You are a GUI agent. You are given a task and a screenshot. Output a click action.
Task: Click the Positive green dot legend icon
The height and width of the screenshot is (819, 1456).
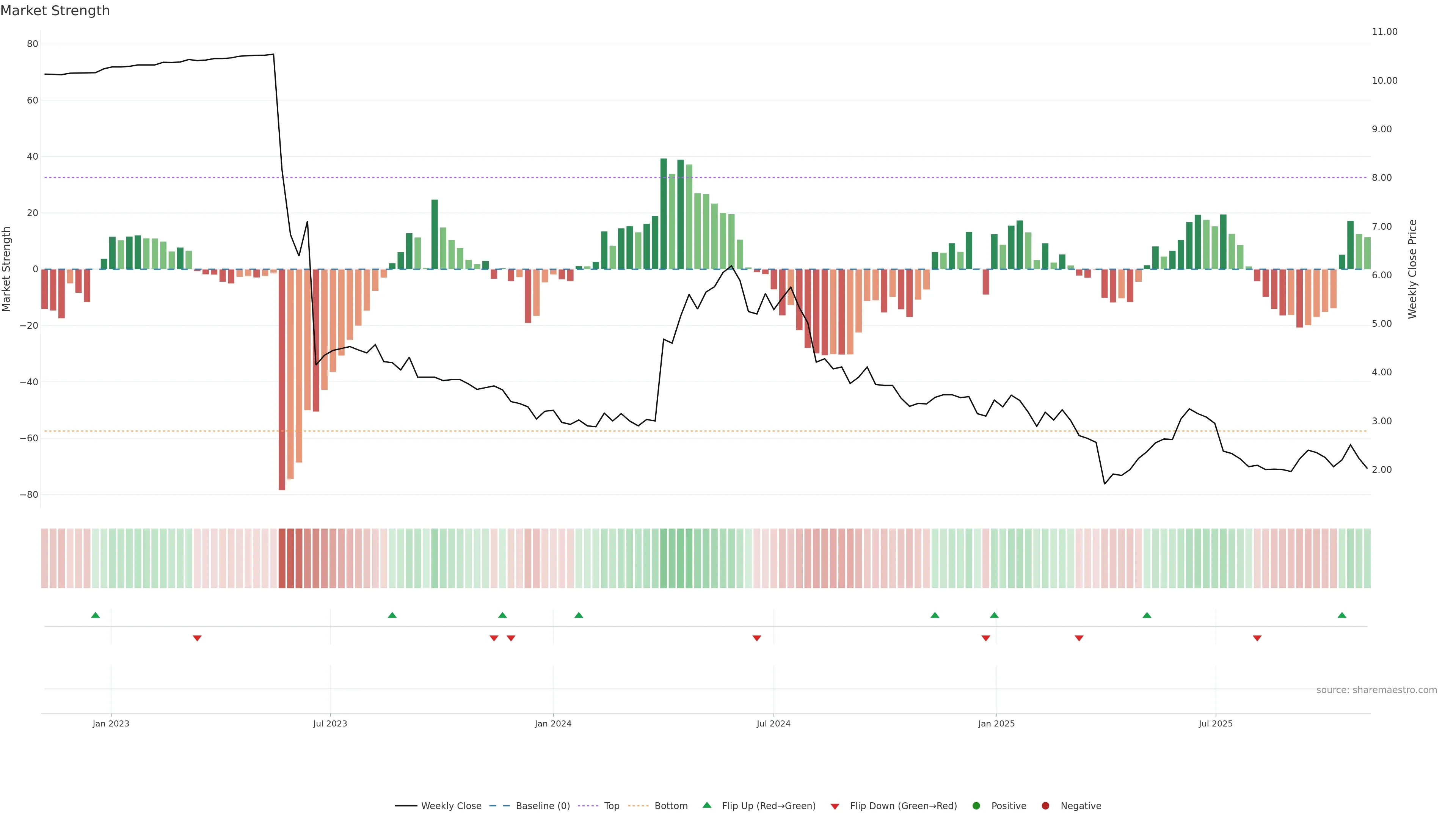tap(976, 806)
